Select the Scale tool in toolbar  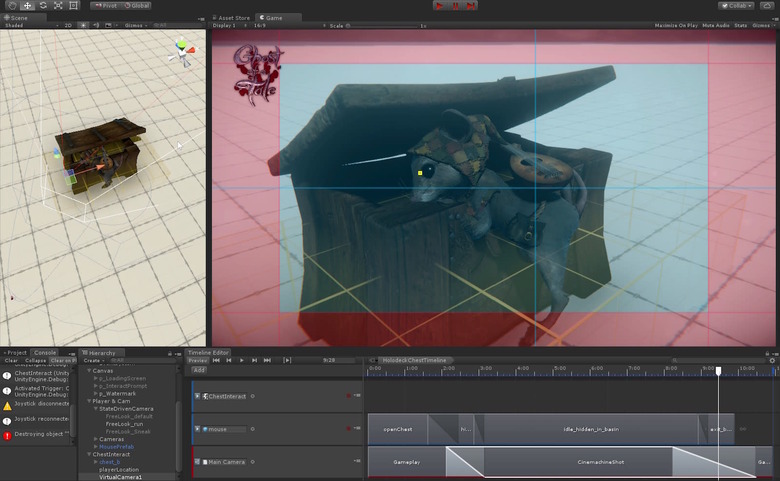tap(58, 6)
